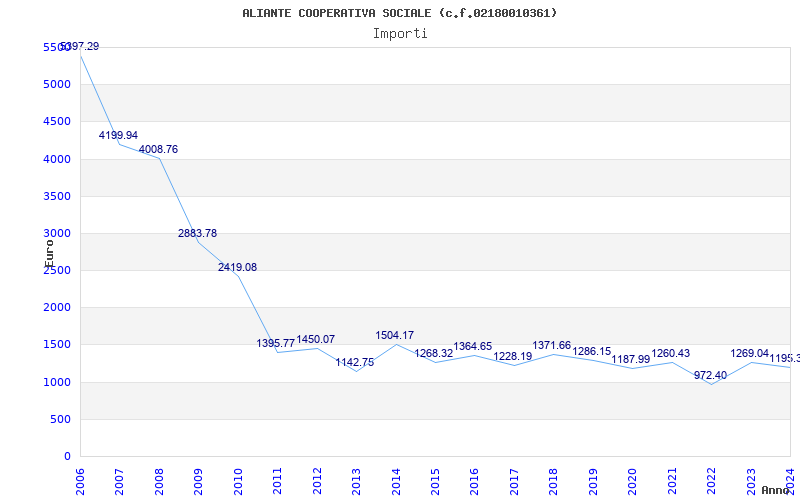800x500 pixels.
Task: Click the 2022 year tick label
Action: click(x=711, y=481)
